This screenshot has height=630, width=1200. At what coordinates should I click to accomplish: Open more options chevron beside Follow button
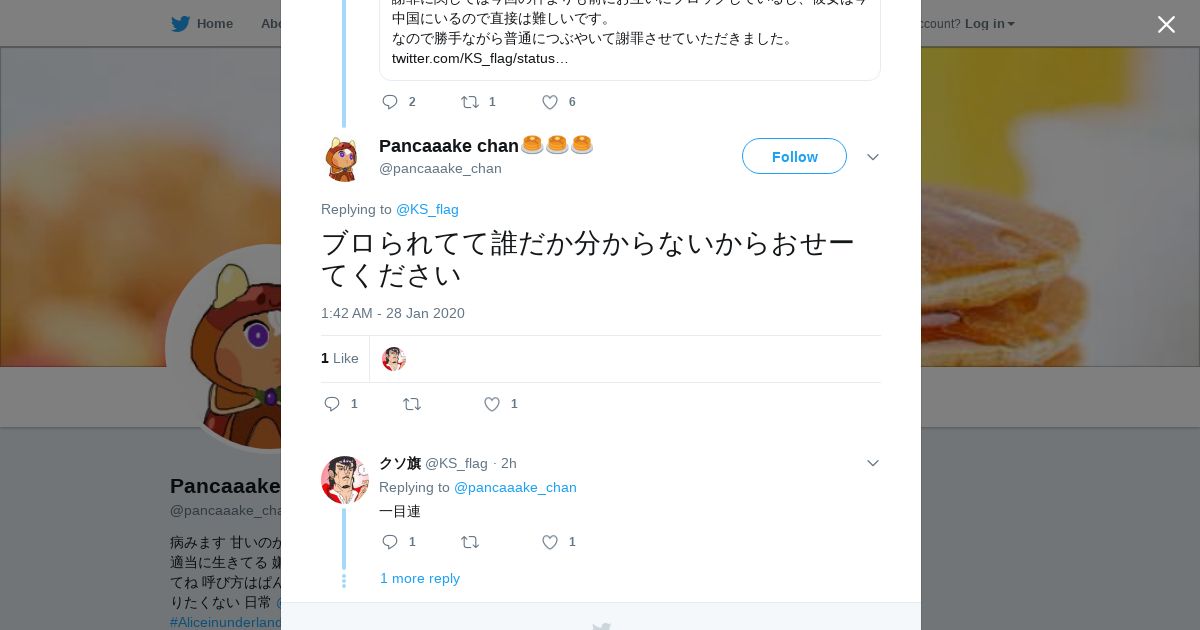(x=873, y=157)
